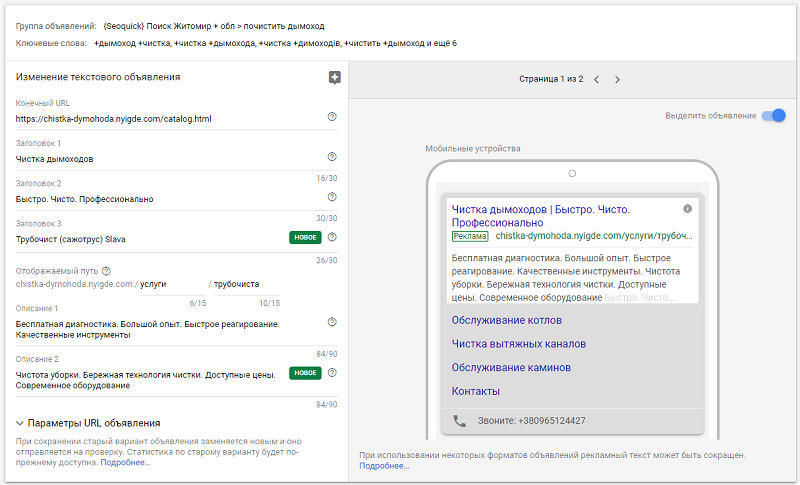Click ad description text in preview
This screenshot has height=485, width=800.
566,278
